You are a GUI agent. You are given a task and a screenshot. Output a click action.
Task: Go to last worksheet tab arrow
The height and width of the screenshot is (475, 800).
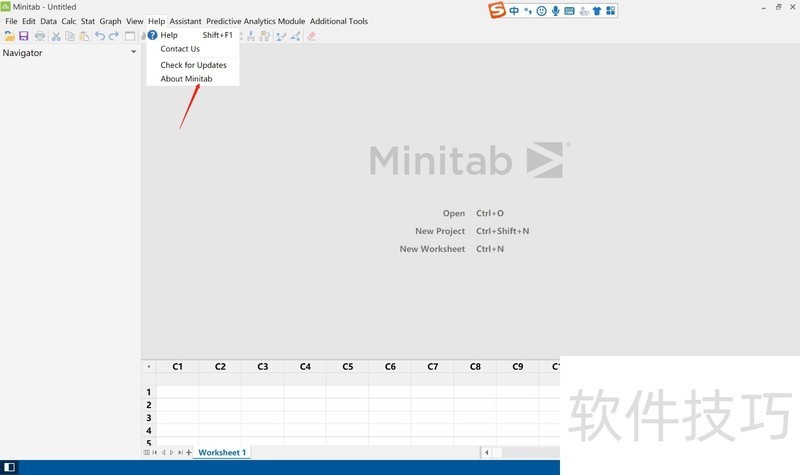point(180,453)
